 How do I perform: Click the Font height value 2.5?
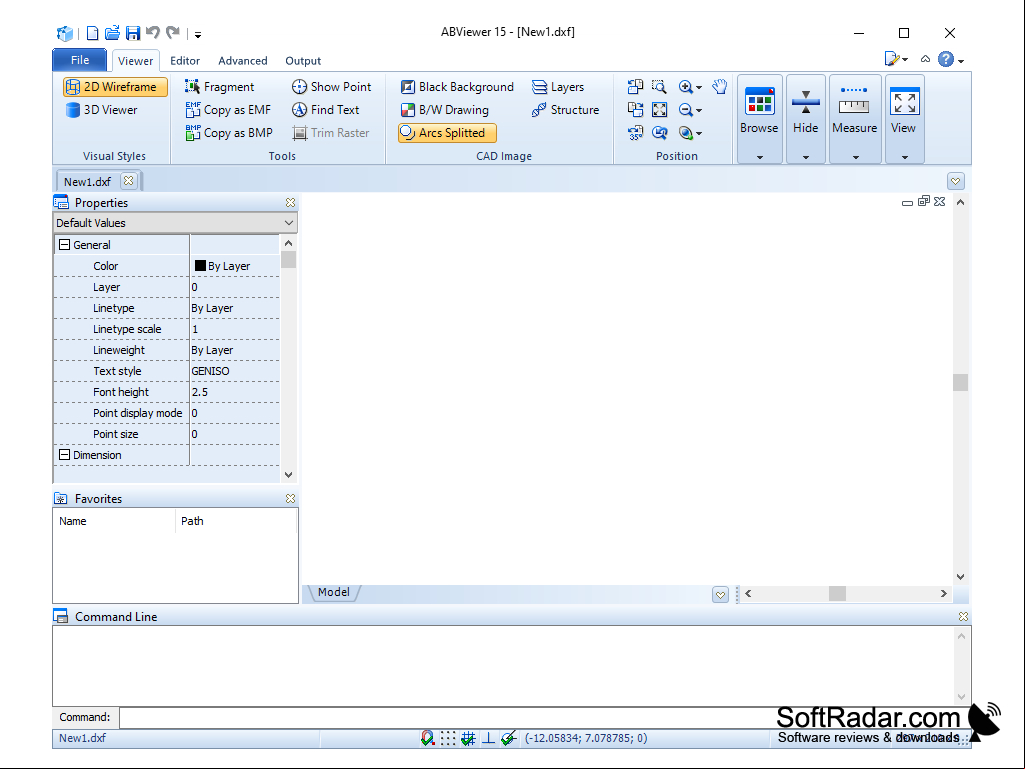pyautogui.click(x=199, y=392)
